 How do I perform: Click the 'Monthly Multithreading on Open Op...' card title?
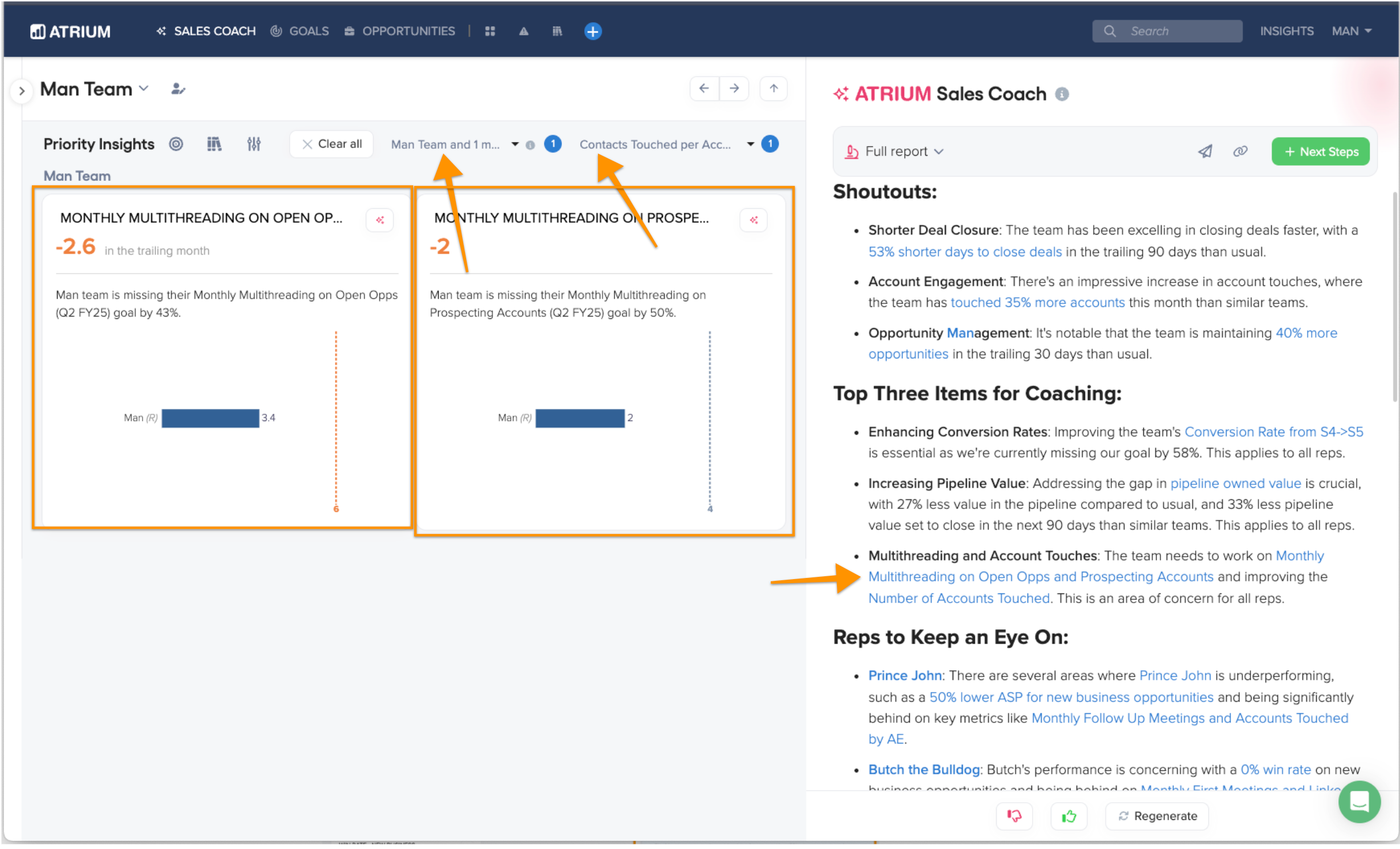201,217
